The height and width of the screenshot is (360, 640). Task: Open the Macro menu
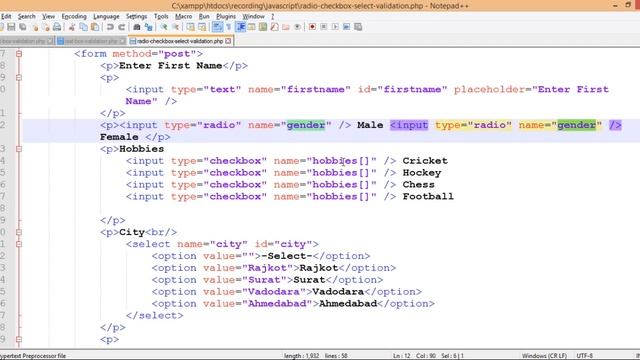pyautogui.click(x=184, y=16)
